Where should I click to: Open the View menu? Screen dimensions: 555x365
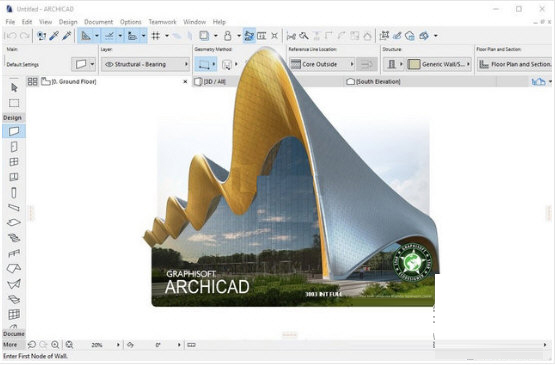[45, 22]
